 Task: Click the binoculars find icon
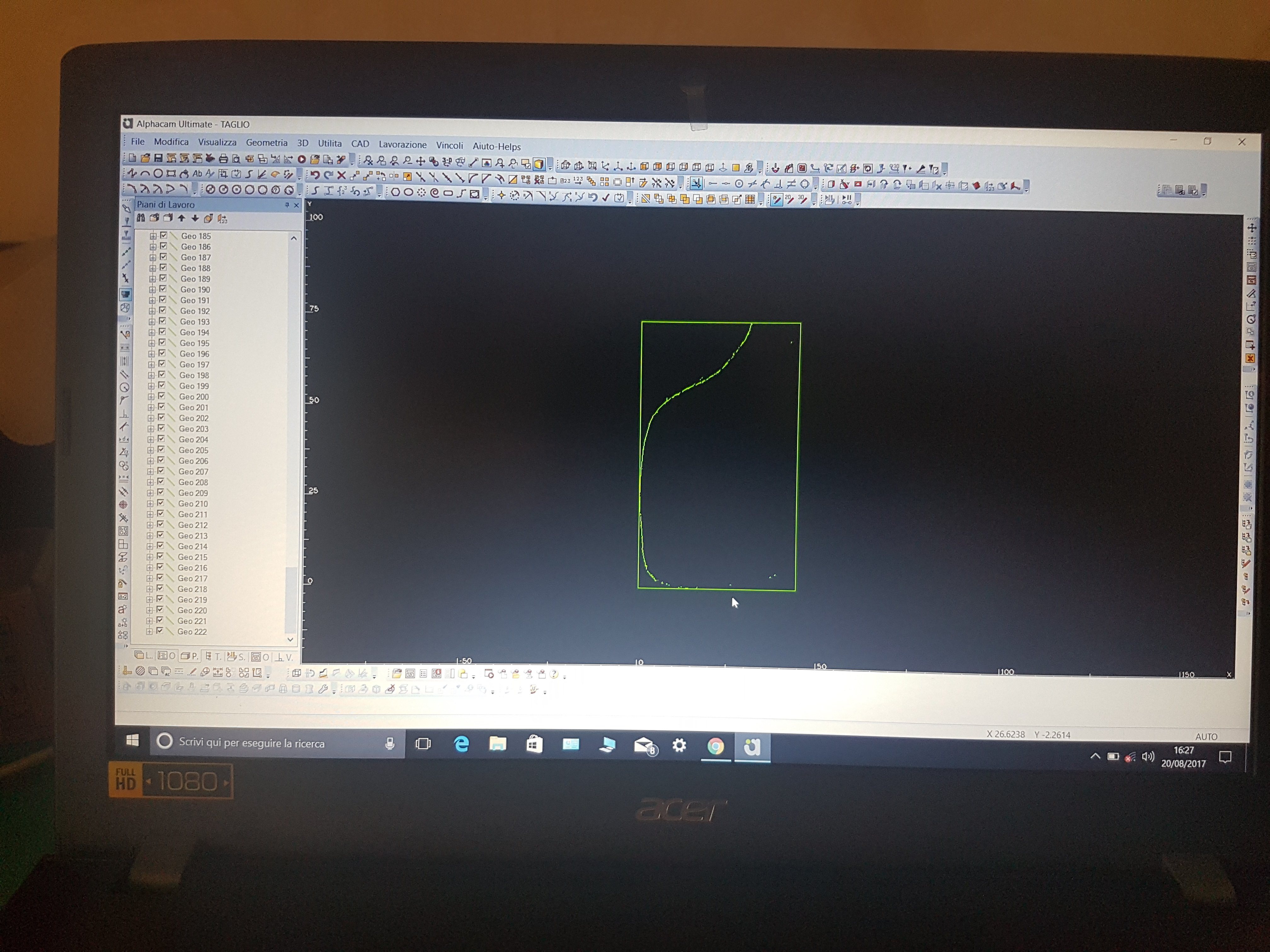point(141,218)
